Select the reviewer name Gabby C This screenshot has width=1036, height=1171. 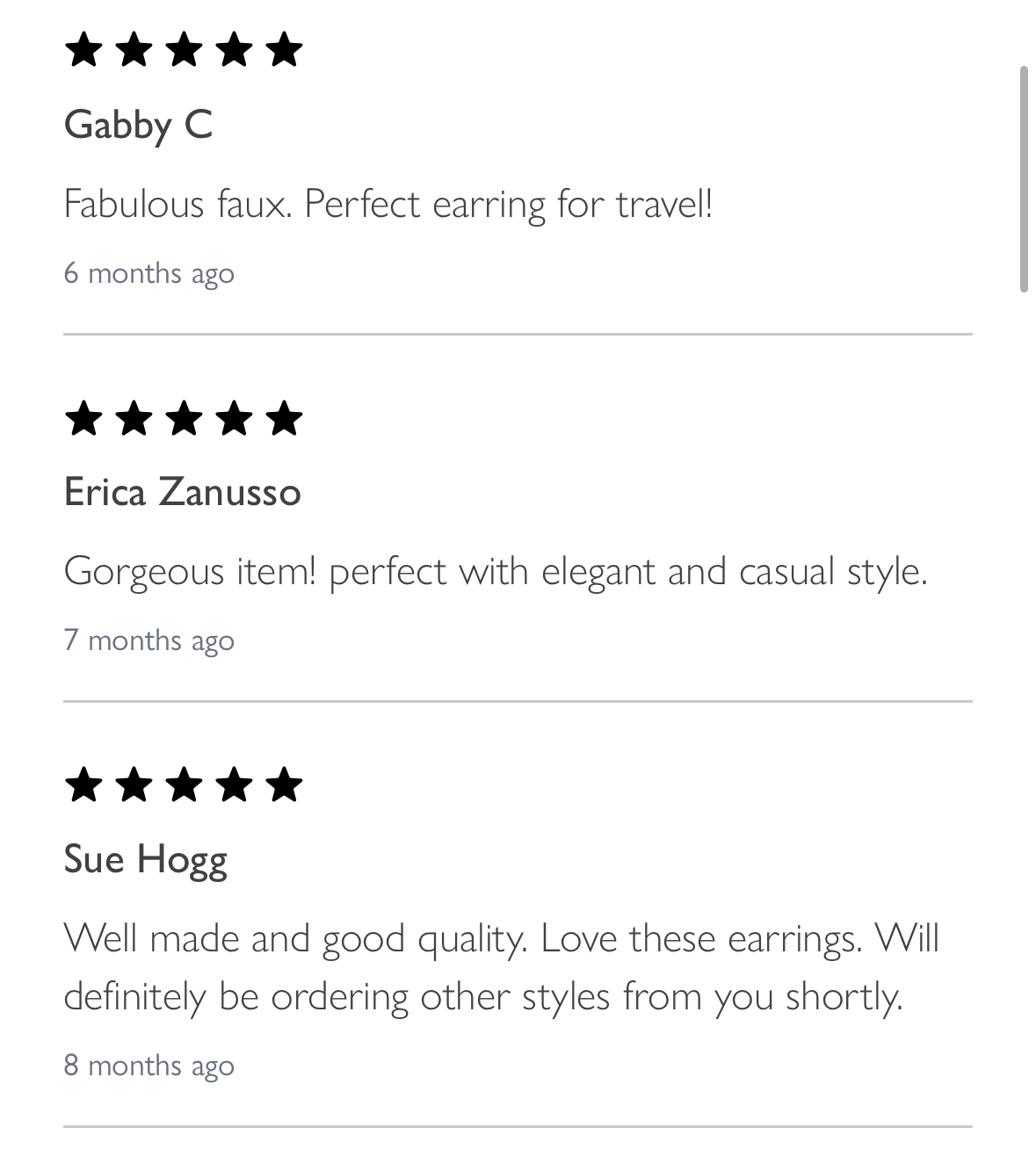coord(138,125)
